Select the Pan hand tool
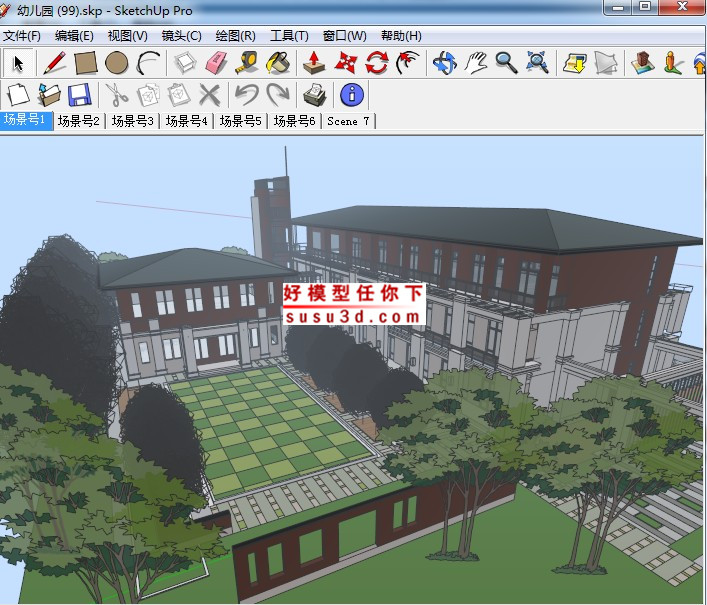Screen dimensions: 707x605 (x=476, y=63)
